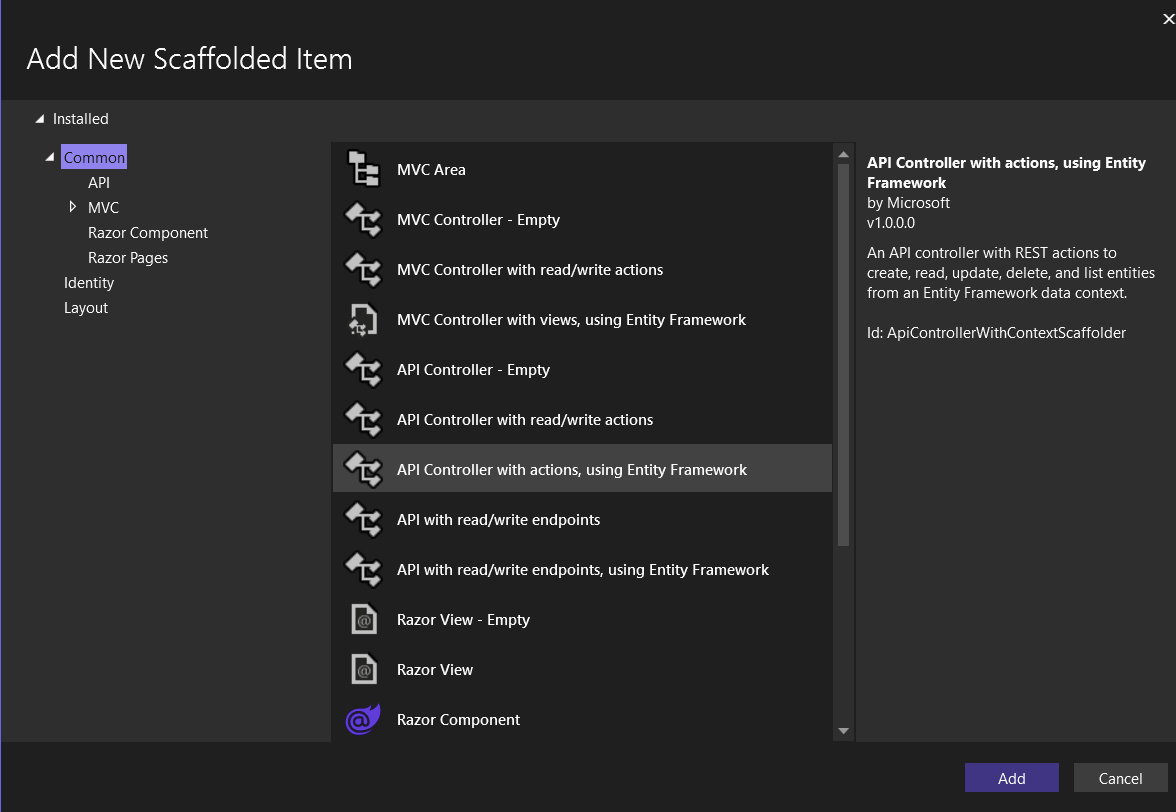The width and height of the screenshot is (1176, 812).
Task: Click the Razor View - Empty icon
Action: [x=363, y=618]
